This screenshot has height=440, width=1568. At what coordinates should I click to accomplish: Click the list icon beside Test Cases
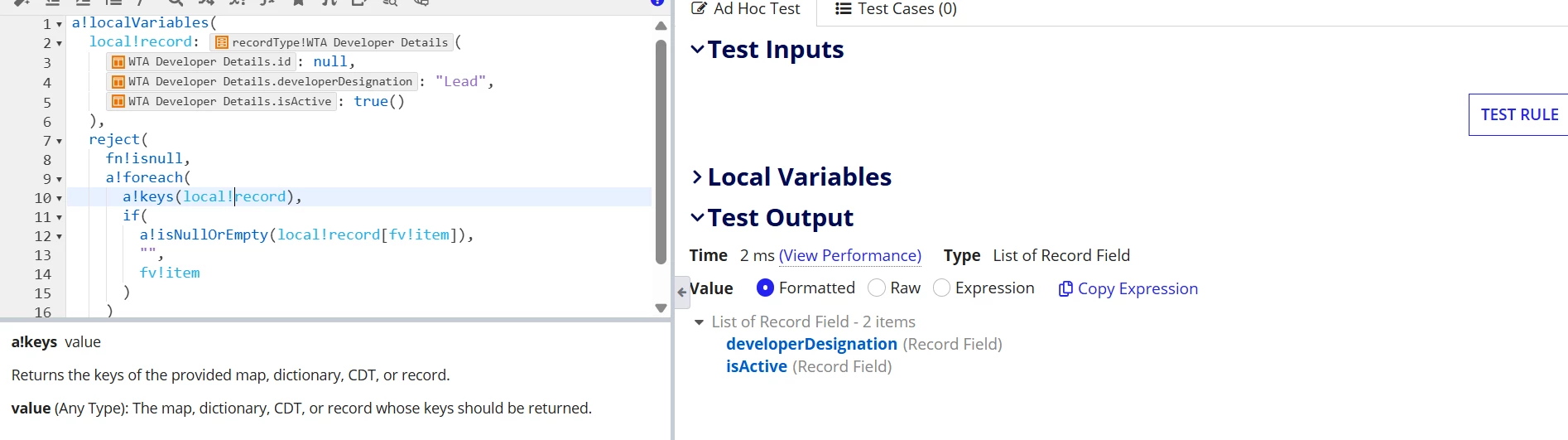pos(843,9)
